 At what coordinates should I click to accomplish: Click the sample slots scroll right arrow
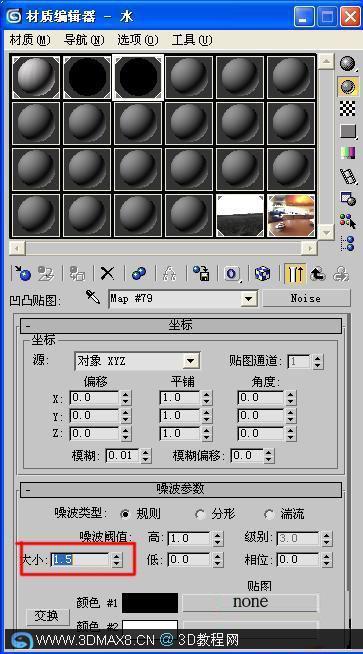coord(309,248)
